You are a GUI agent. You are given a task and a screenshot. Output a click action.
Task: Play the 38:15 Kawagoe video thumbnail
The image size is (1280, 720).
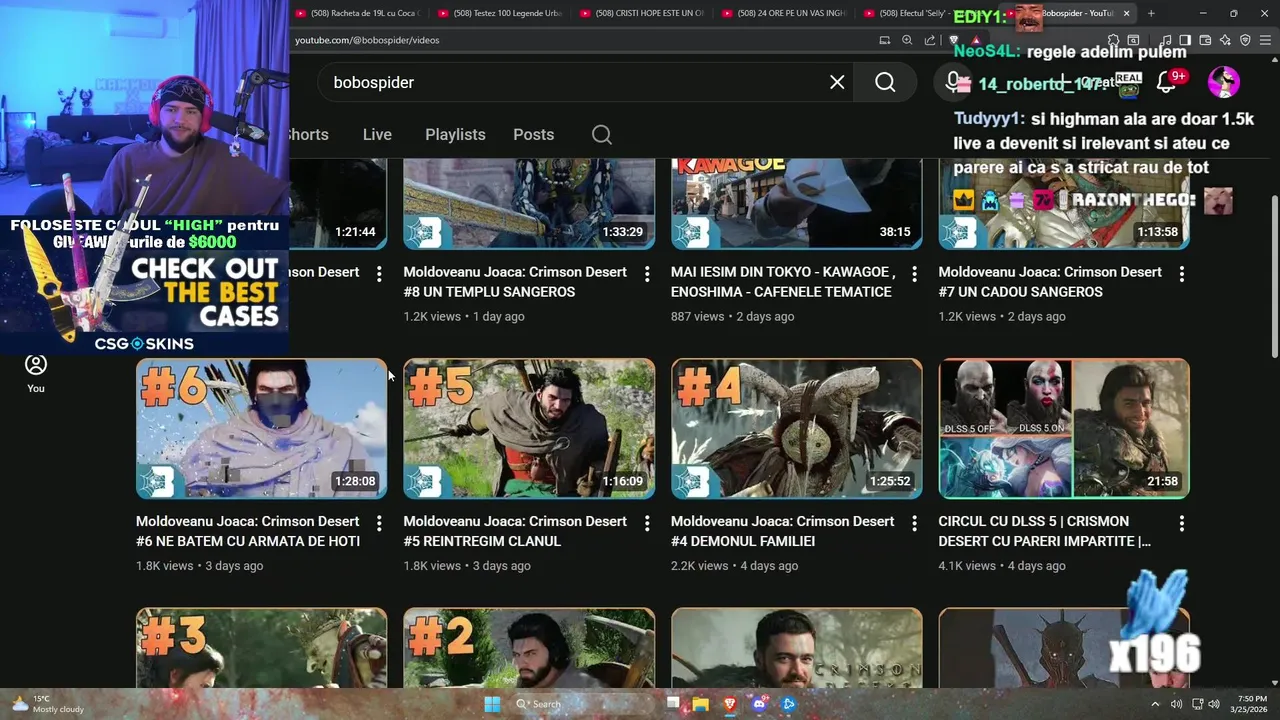pyautogui.click(x=796, y=204)
